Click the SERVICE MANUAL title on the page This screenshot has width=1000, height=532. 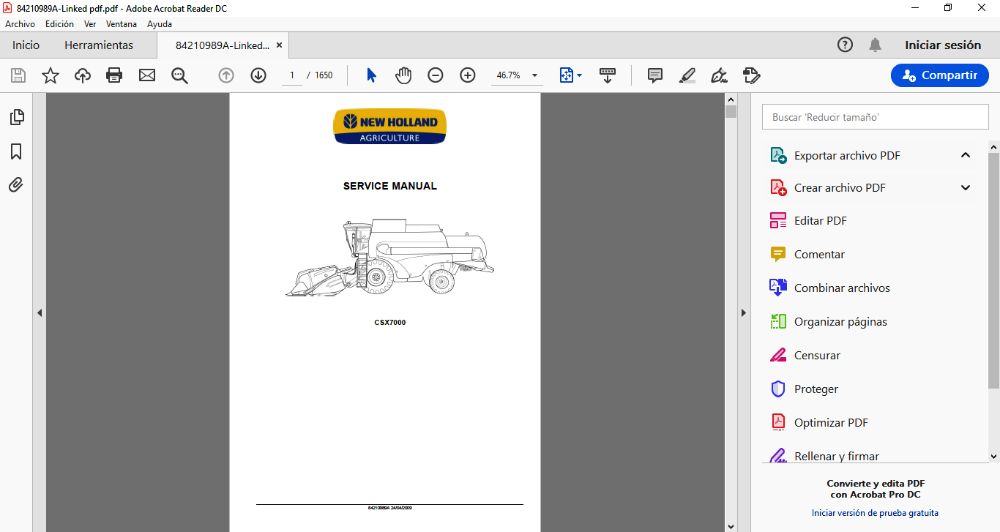[390, 186]
